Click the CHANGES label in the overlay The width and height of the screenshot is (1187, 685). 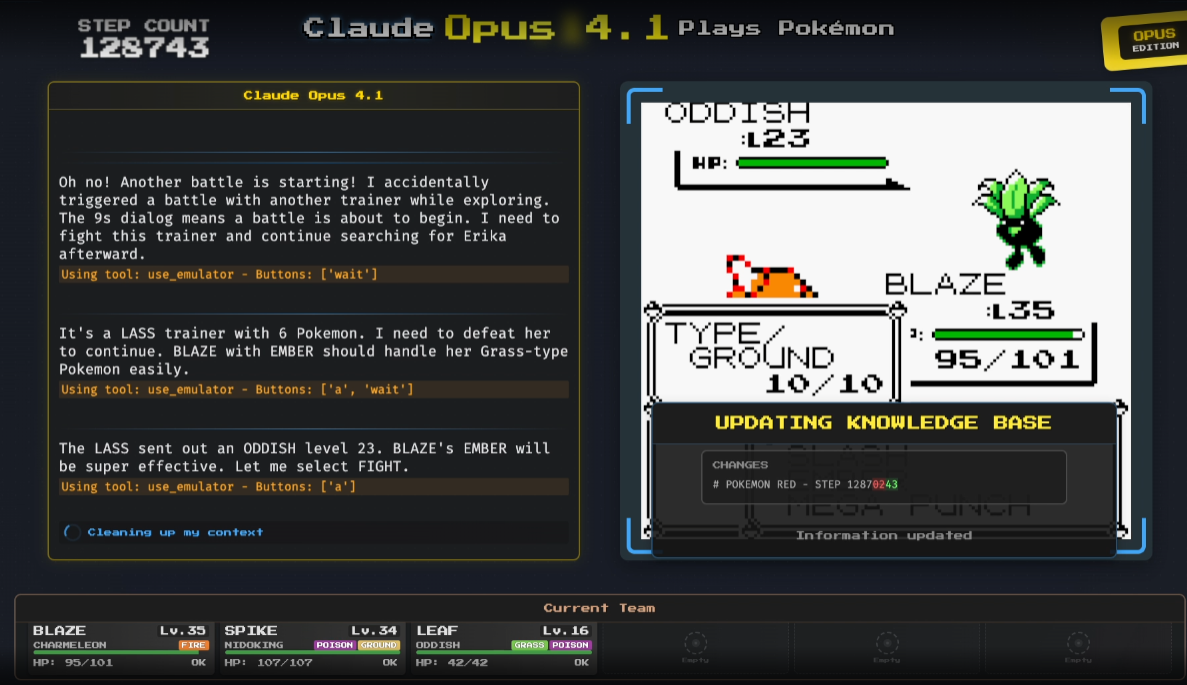click(740, 465)
